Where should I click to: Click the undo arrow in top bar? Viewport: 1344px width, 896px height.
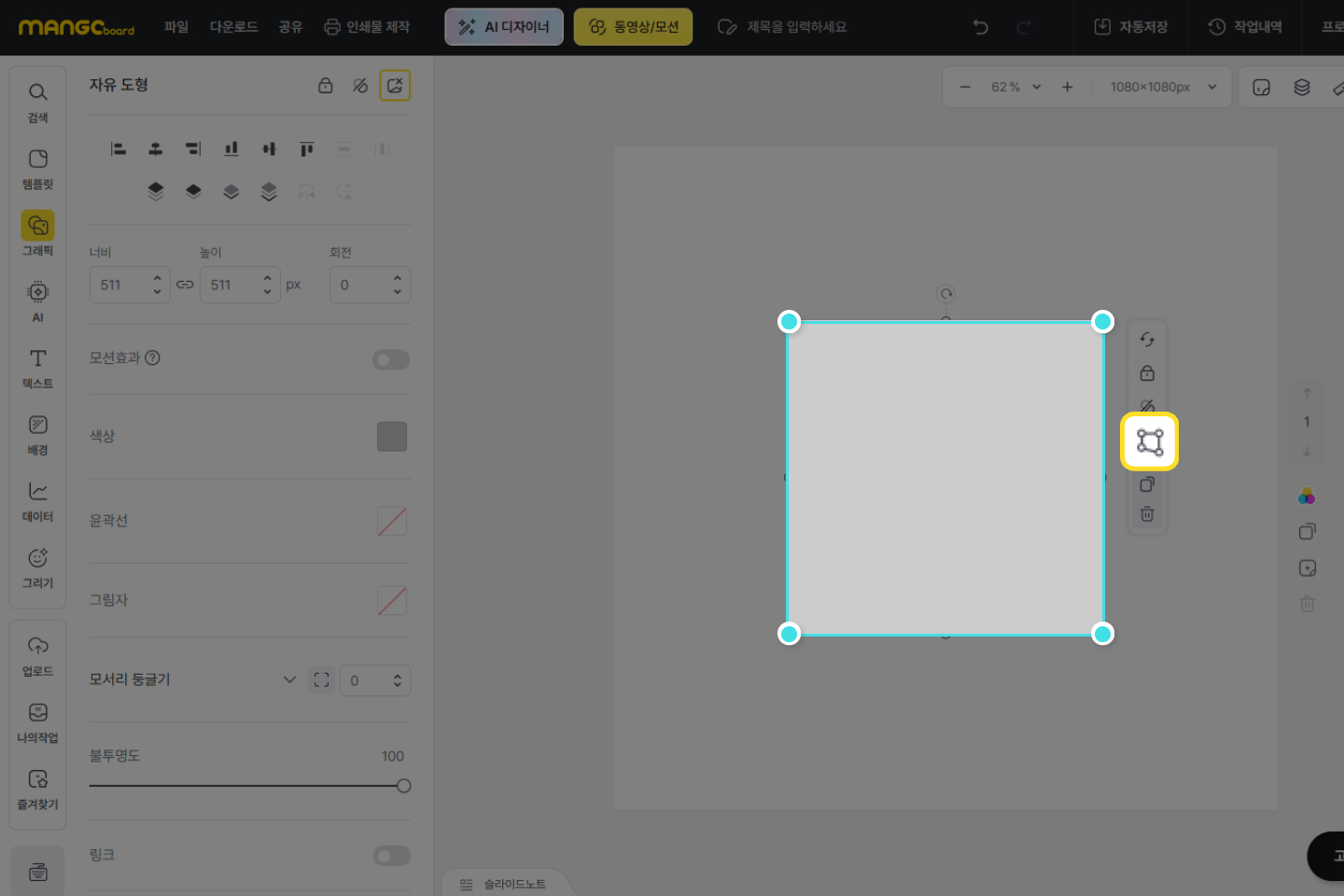tap(980, 27)
